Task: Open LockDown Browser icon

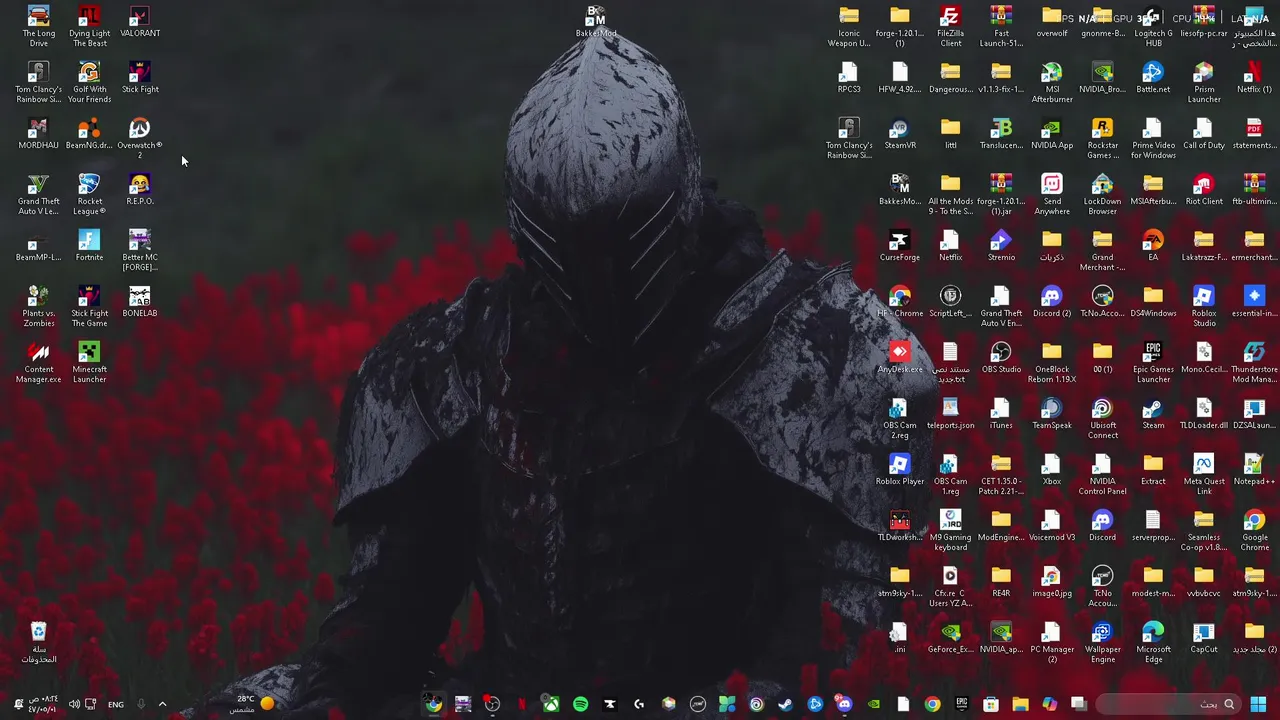Action: coord(1102,194)
